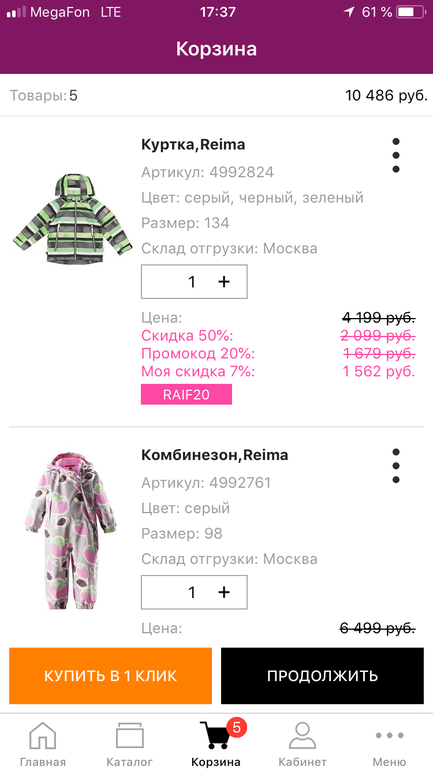
Task: Open the three-dot menu for Комбинезон Reima
Action: pos(396,466)
